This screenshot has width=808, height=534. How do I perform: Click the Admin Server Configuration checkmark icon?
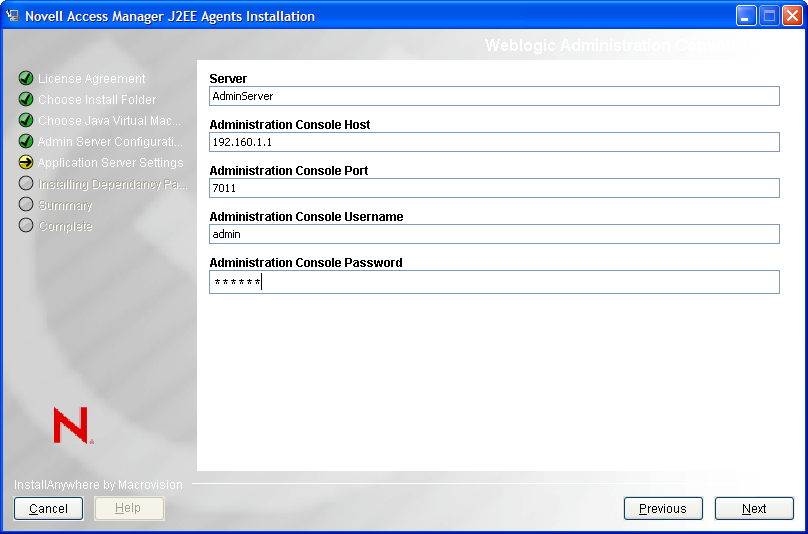tap(26, 141)
